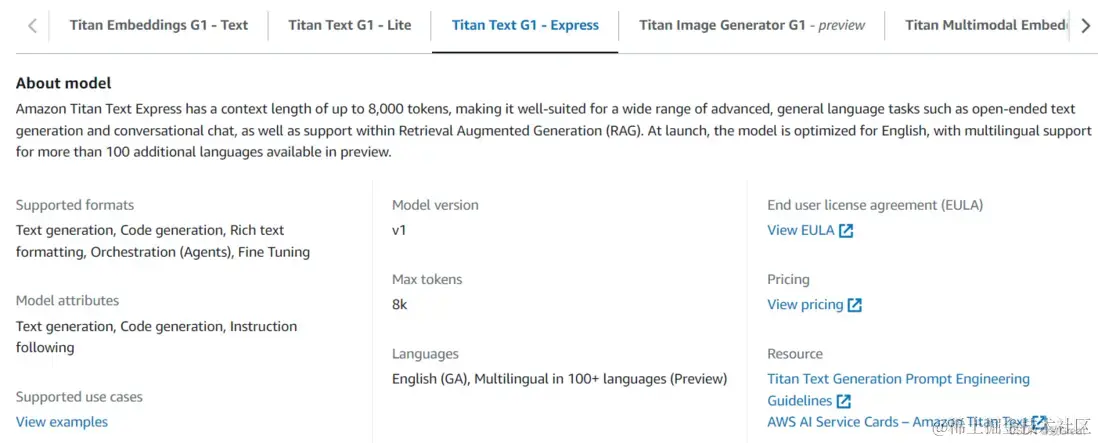The image size is (1098, 443).
Task: Click the About model heading
Action: 64,84
